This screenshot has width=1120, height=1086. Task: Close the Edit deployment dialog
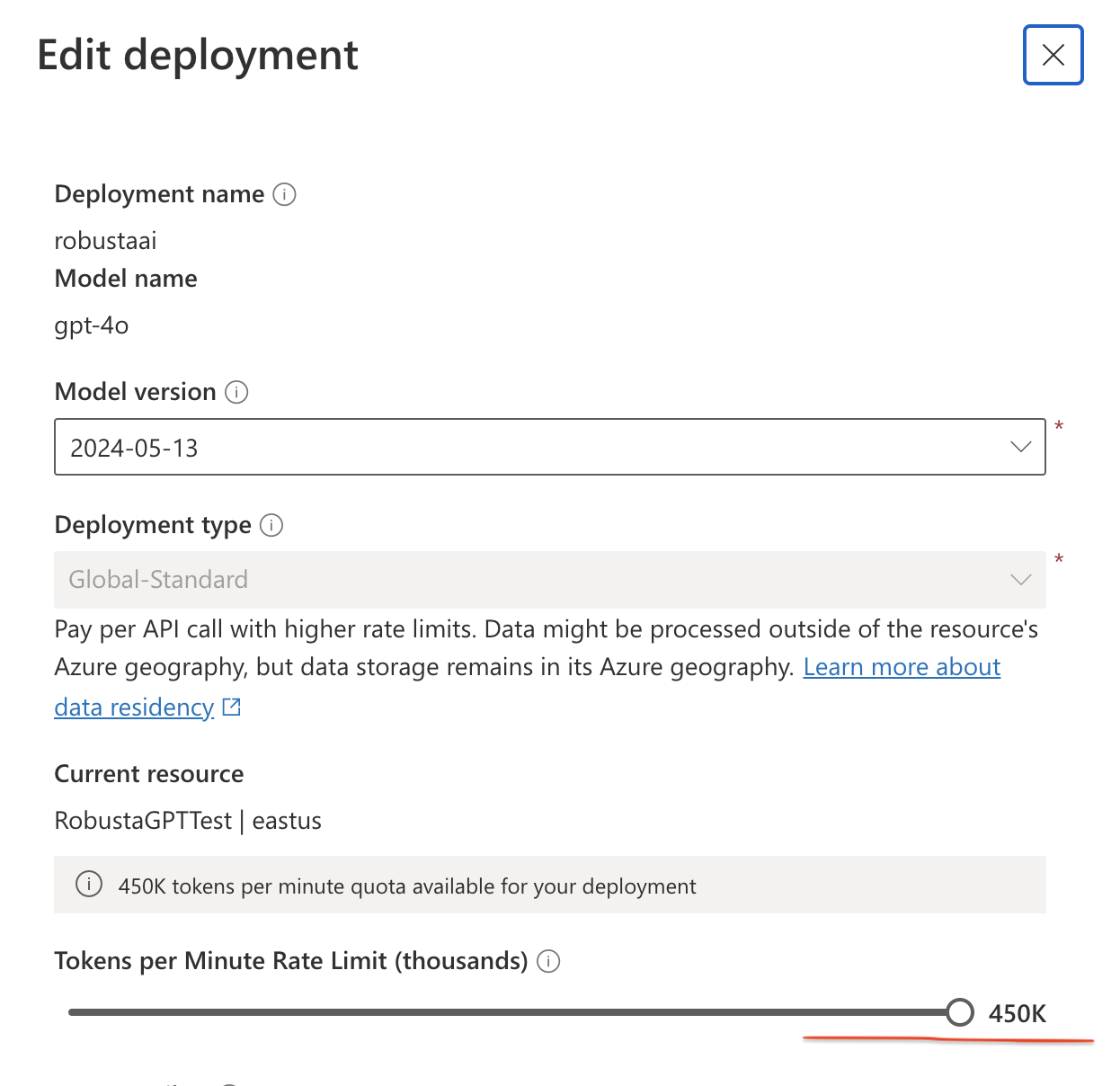[x=1053, y=55]
